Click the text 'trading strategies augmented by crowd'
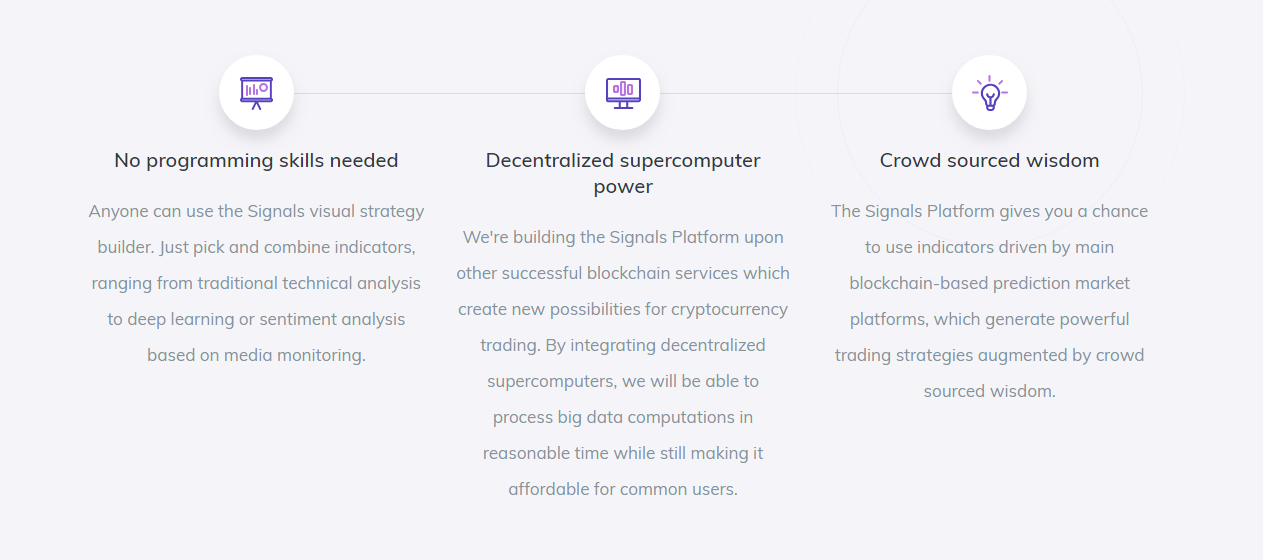The image size is (1263, 560). pos(990,355)
